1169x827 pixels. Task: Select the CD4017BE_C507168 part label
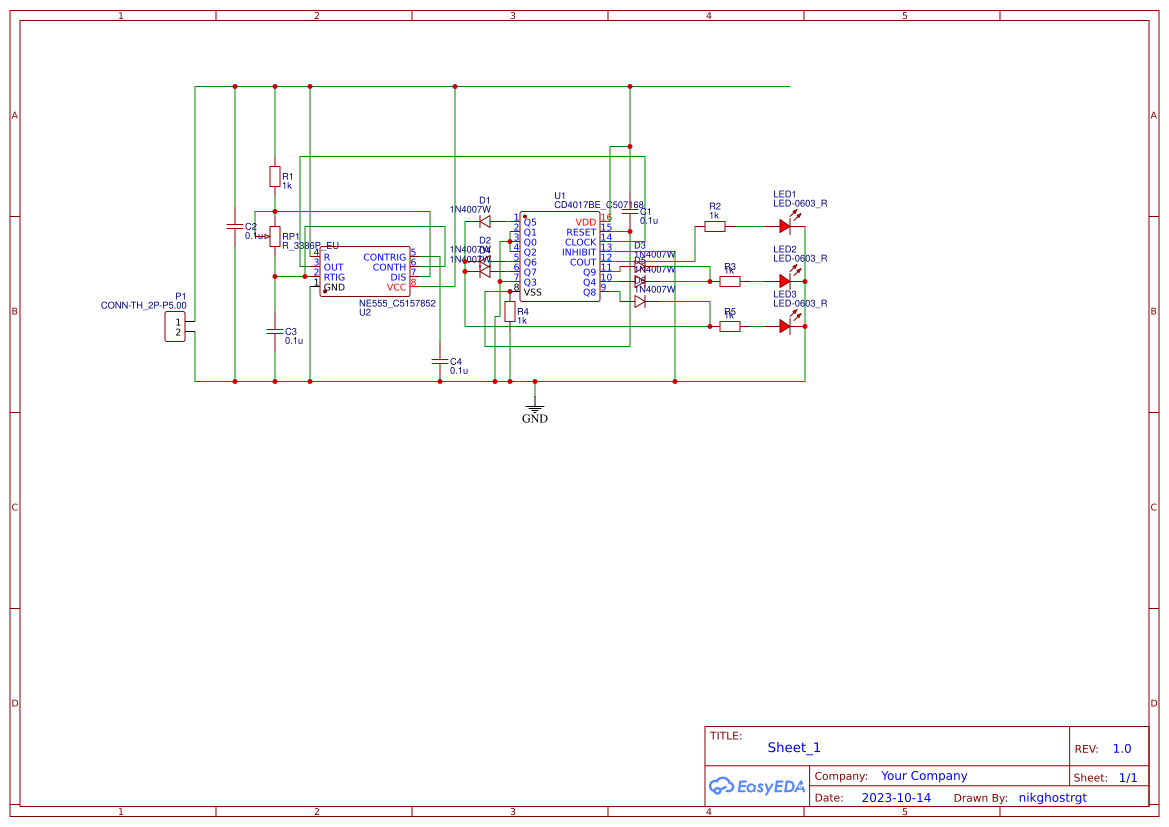coord(599,205)
